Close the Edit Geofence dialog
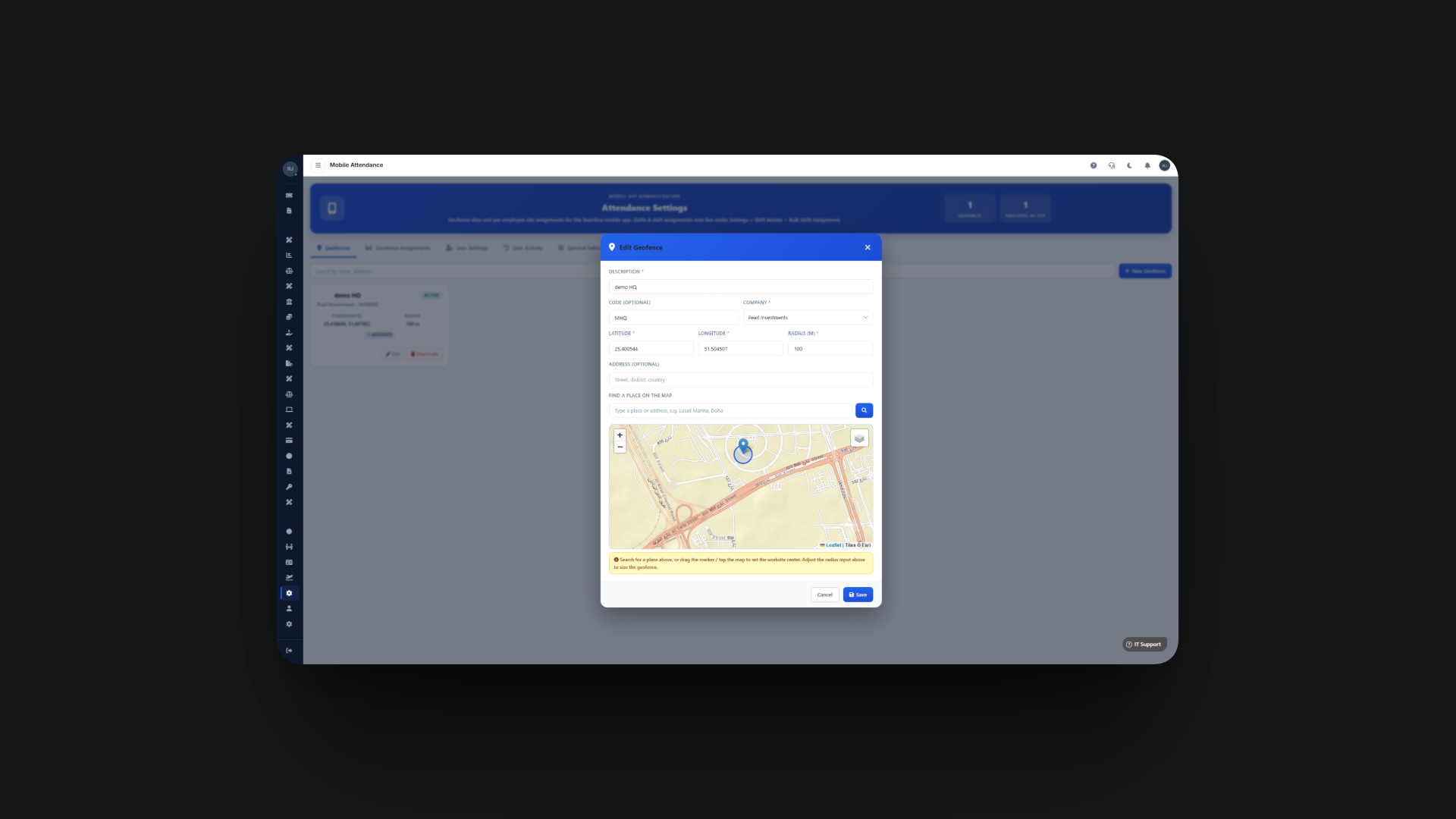This screenshot has height=819, width=1456. click(x=868, y=247)
